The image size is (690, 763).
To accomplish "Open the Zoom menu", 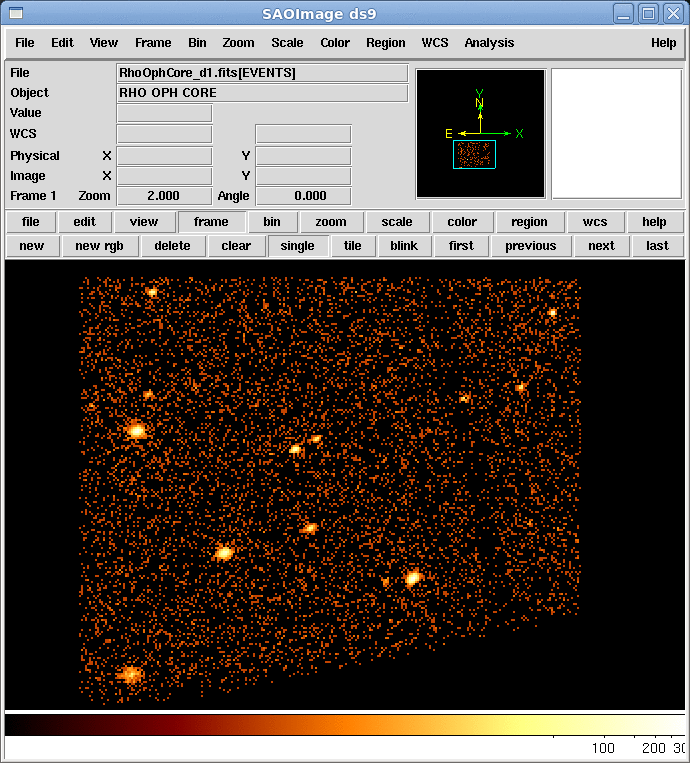I will 238,43.
